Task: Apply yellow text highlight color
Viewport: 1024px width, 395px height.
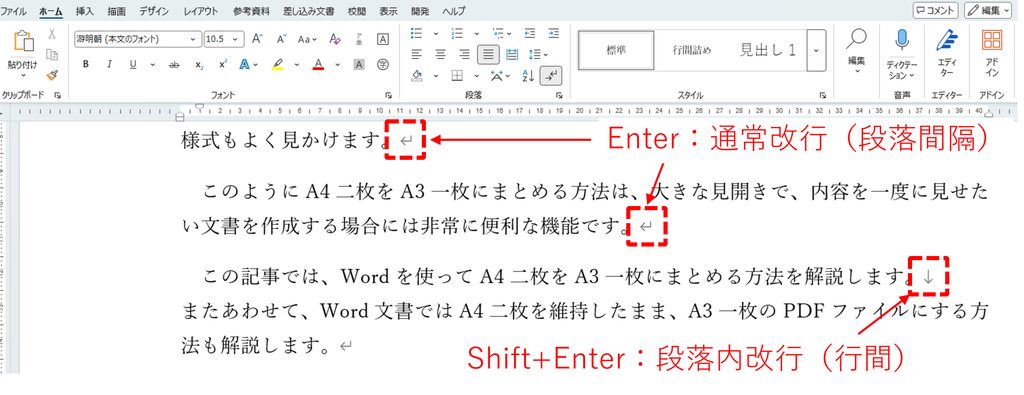Action: point(278,65)
